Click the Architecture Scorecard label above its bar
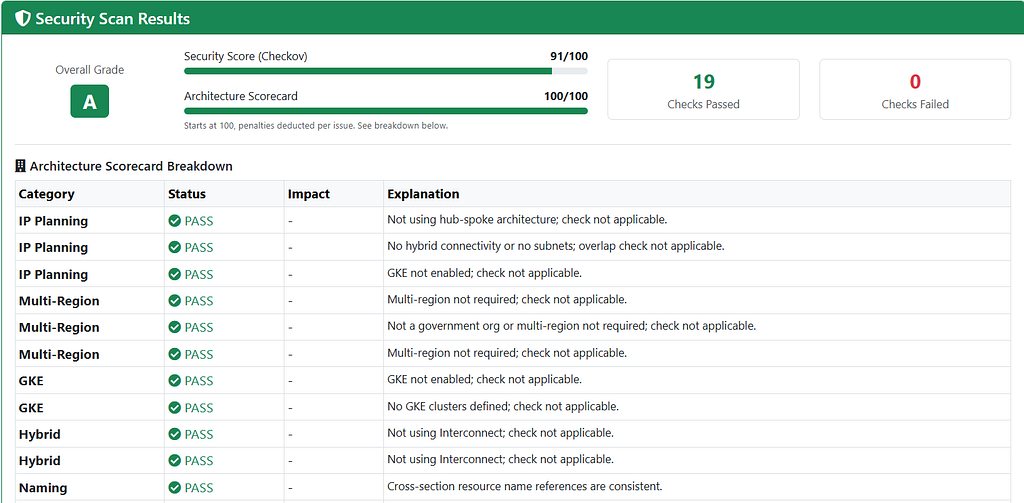This screenshot has width=1024, height=503. (x=241, y=97)
